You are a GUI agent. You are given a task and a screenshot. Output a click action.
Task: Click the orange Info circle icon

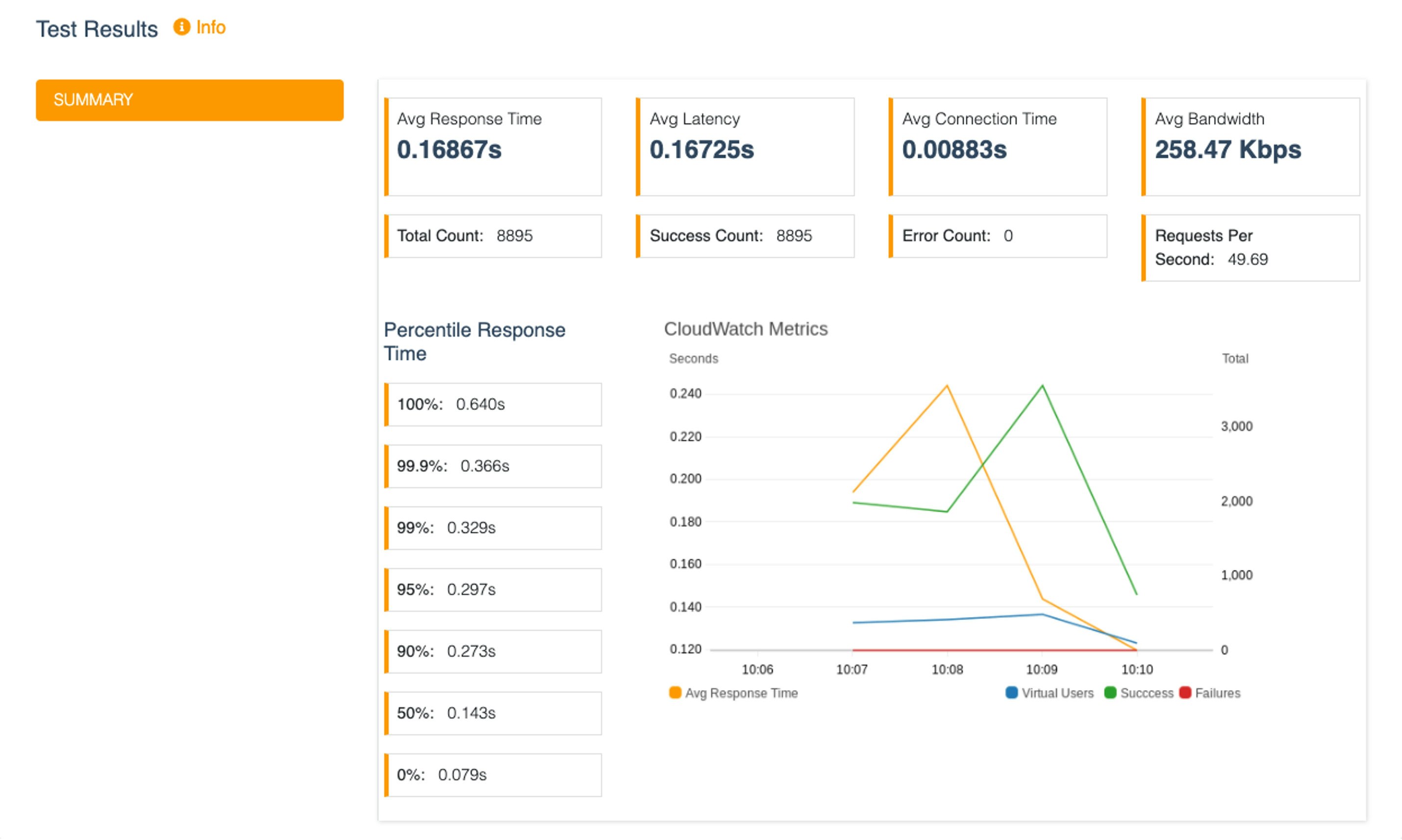tap(181, 27)
